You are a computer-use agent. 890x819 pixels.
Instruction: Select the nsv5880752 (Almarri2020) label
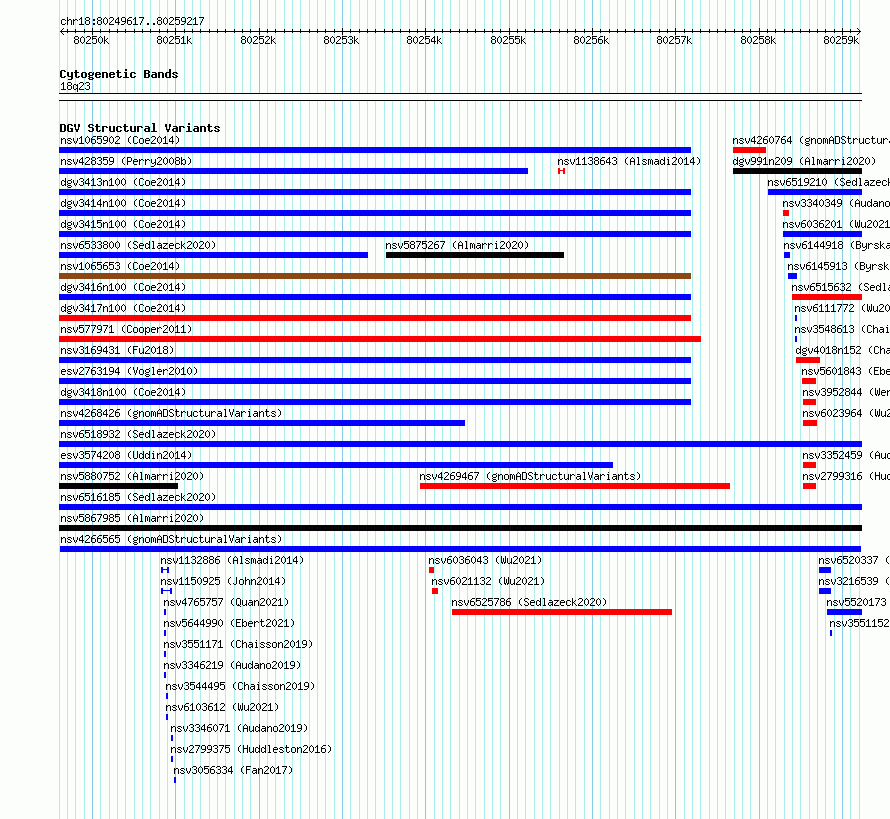coord(132,476)
